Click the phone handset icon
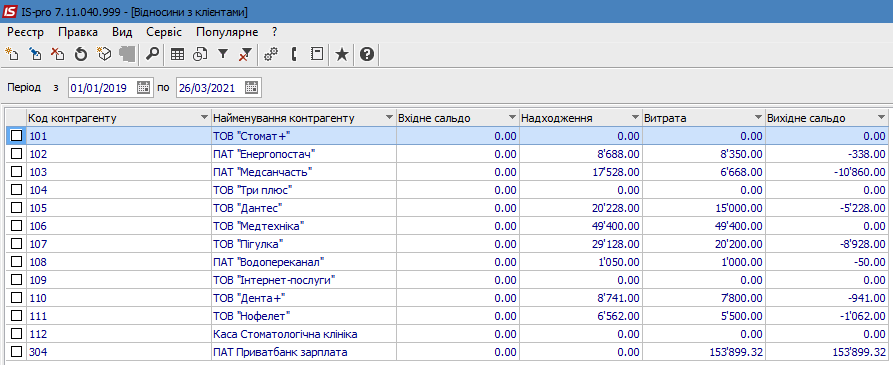Screen dimensions: 893x365 [x=294, y=54]
